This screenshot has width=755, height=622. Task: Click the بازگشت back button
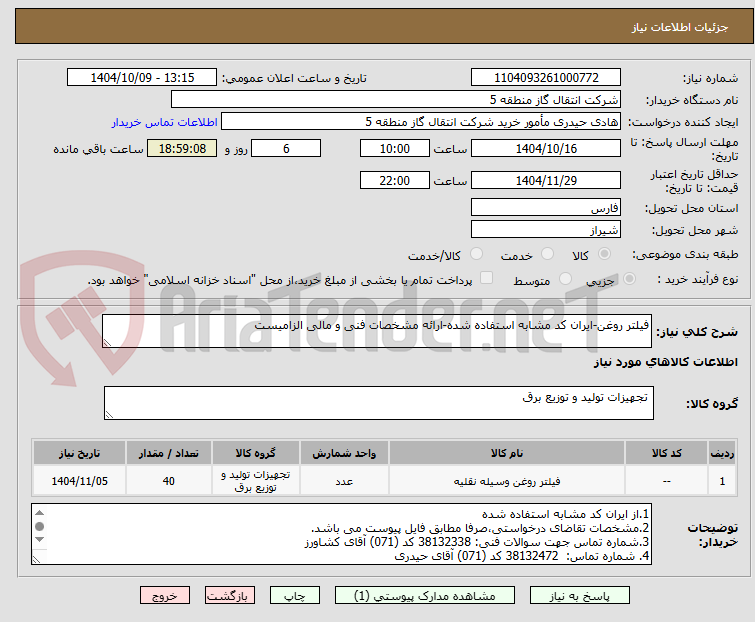[x=230, y=596]
